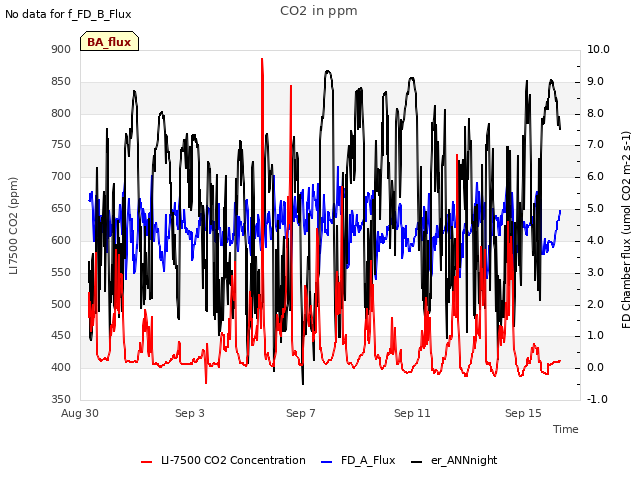Click the 'Sep 7' x-axis tick label
Viewport: 640px width, 480px height.
301,413
